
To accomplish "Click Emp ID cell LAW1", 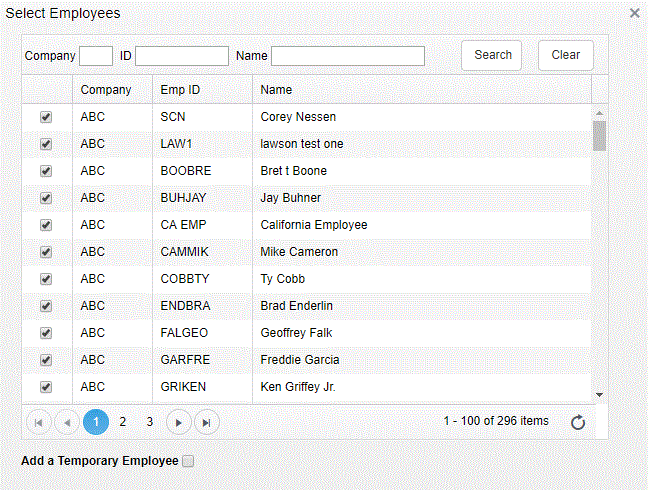I will tap(202, 144).
